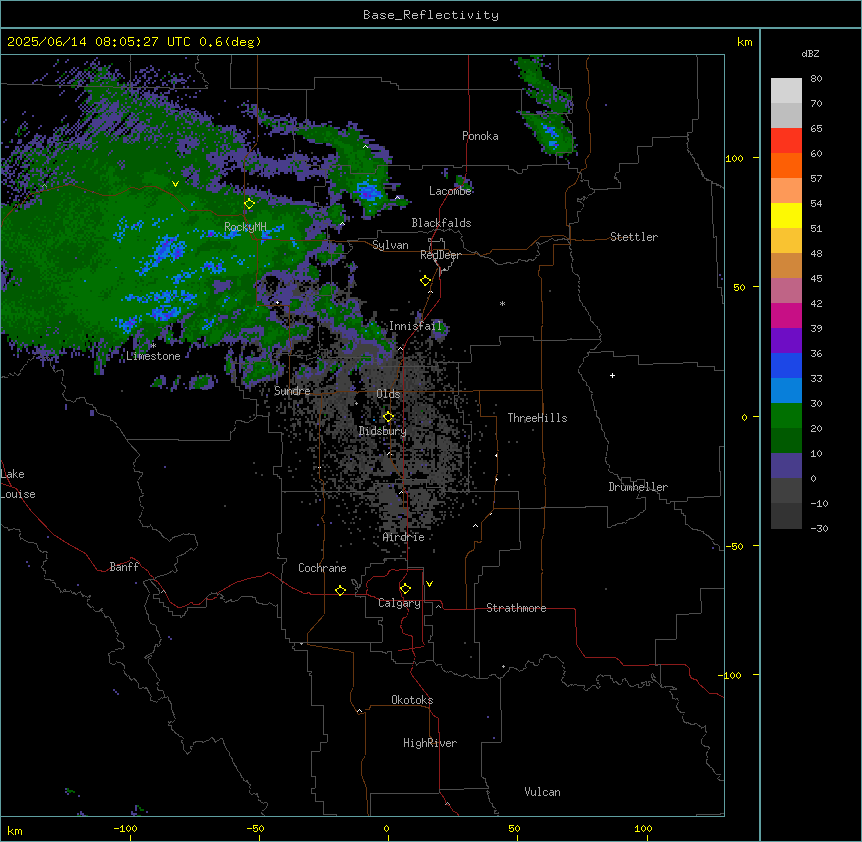Click the 10 dBZ slate legend swatch
The image size is (862, 842).
click(786, 466)
